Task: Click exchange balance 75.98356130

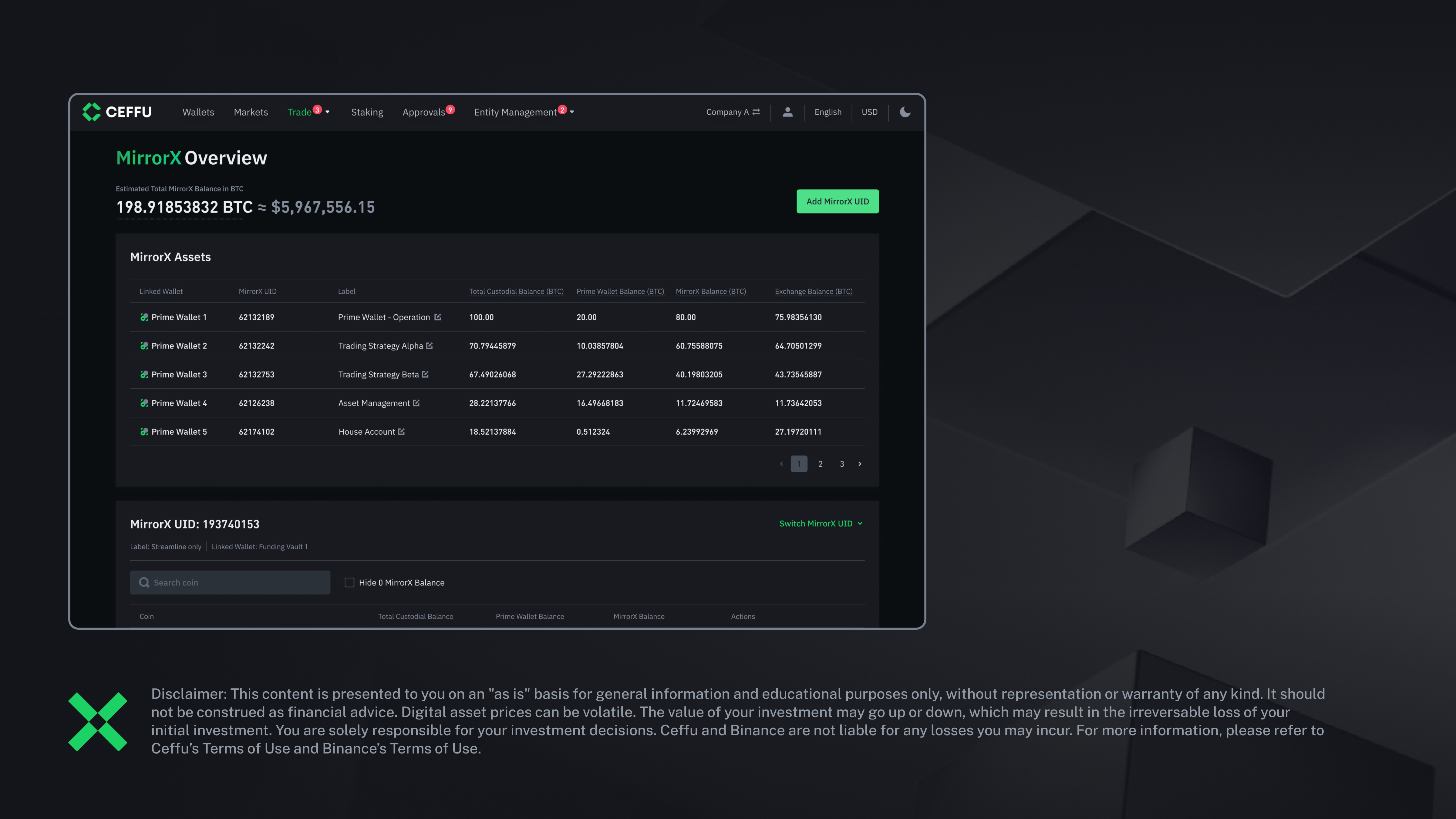Action: (x=798, y=317)
